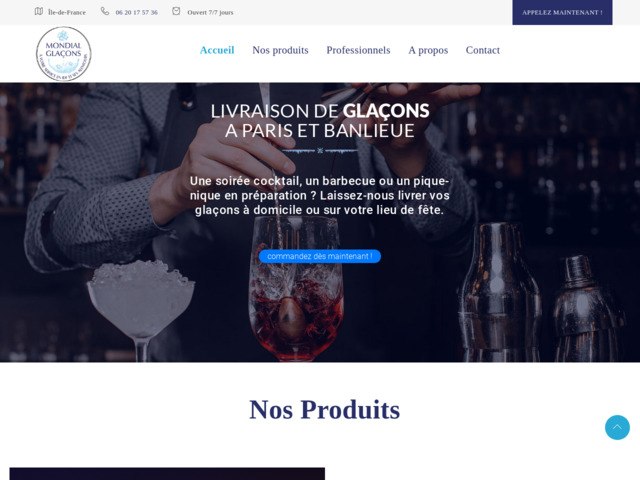Navigate to the Contact page
The width and height of the screenshot is (640, 480).
(482, 50)
